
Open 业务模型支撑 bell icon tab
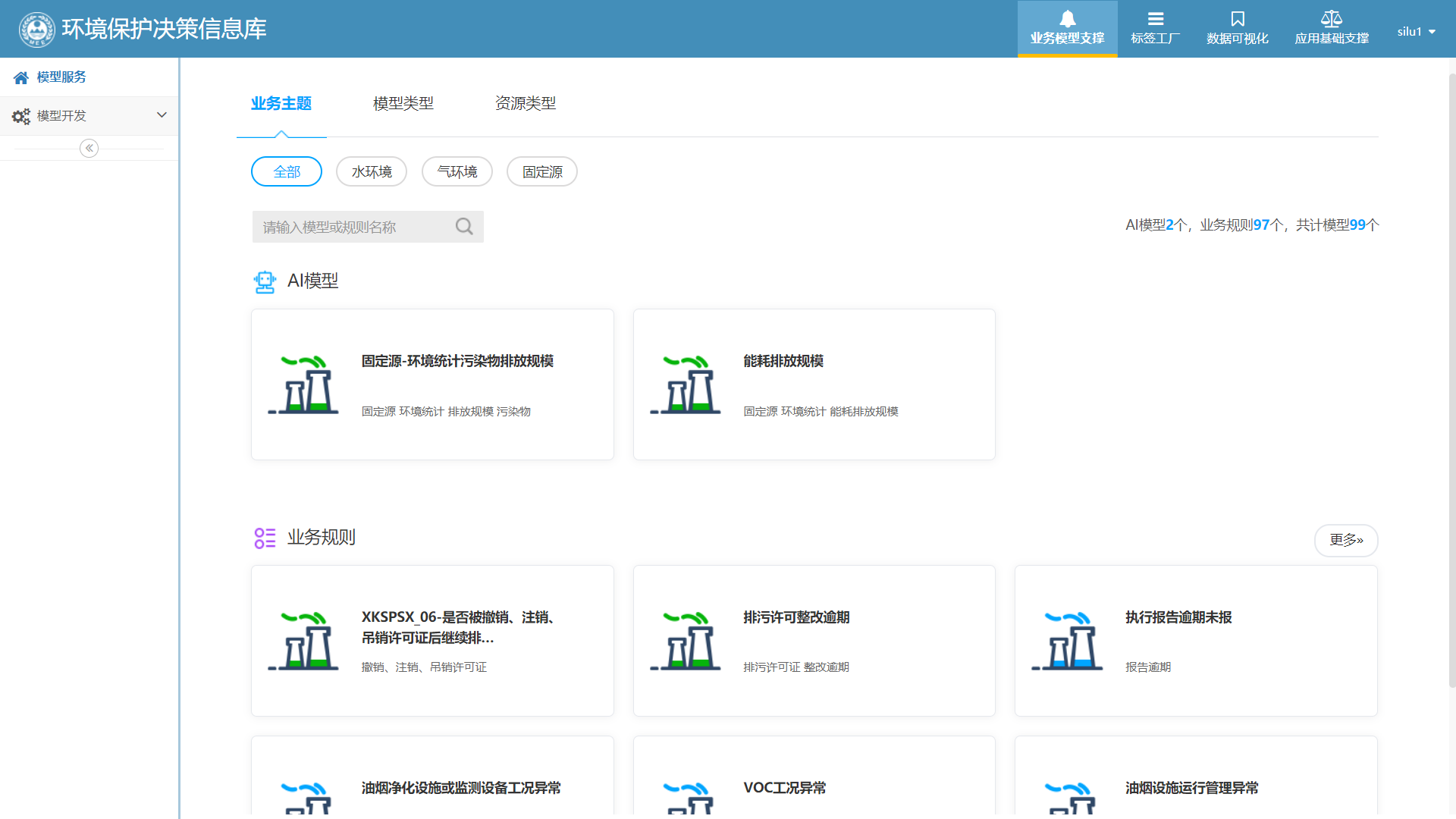pos(1067,28)
